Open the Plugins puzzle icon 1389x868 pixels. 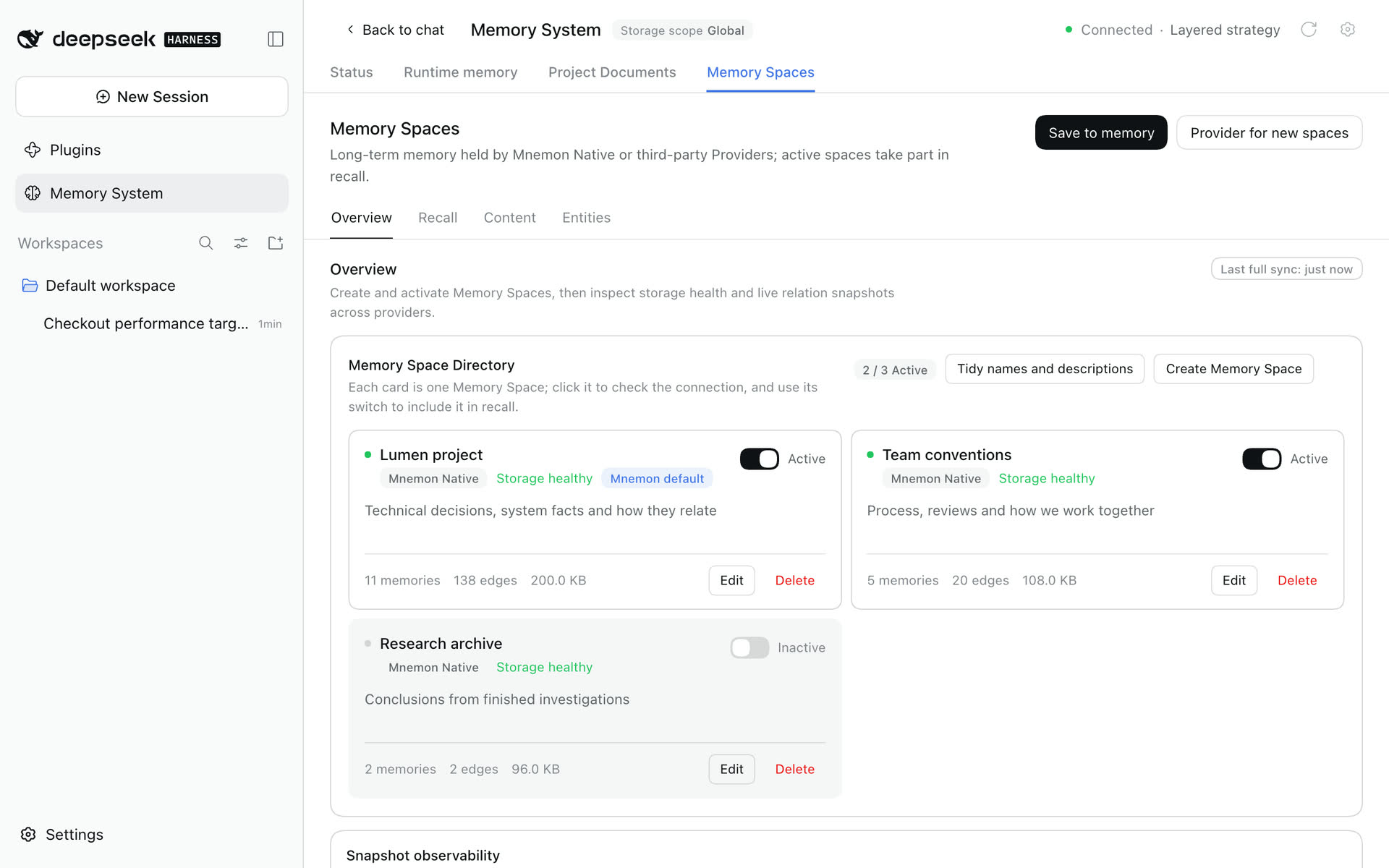click(x=33, y=150)
